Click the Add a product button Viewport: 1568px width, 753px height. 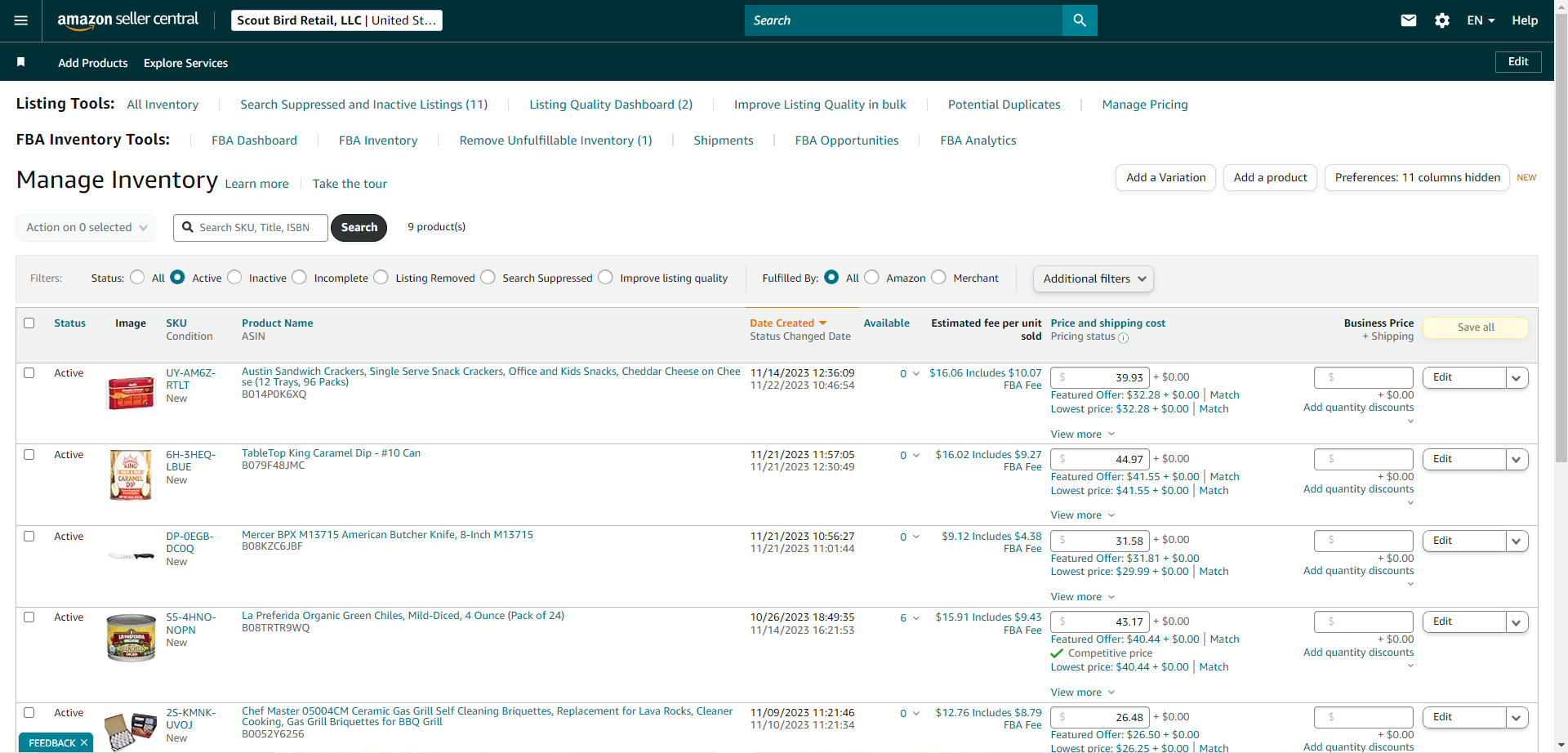[1270, 177]
